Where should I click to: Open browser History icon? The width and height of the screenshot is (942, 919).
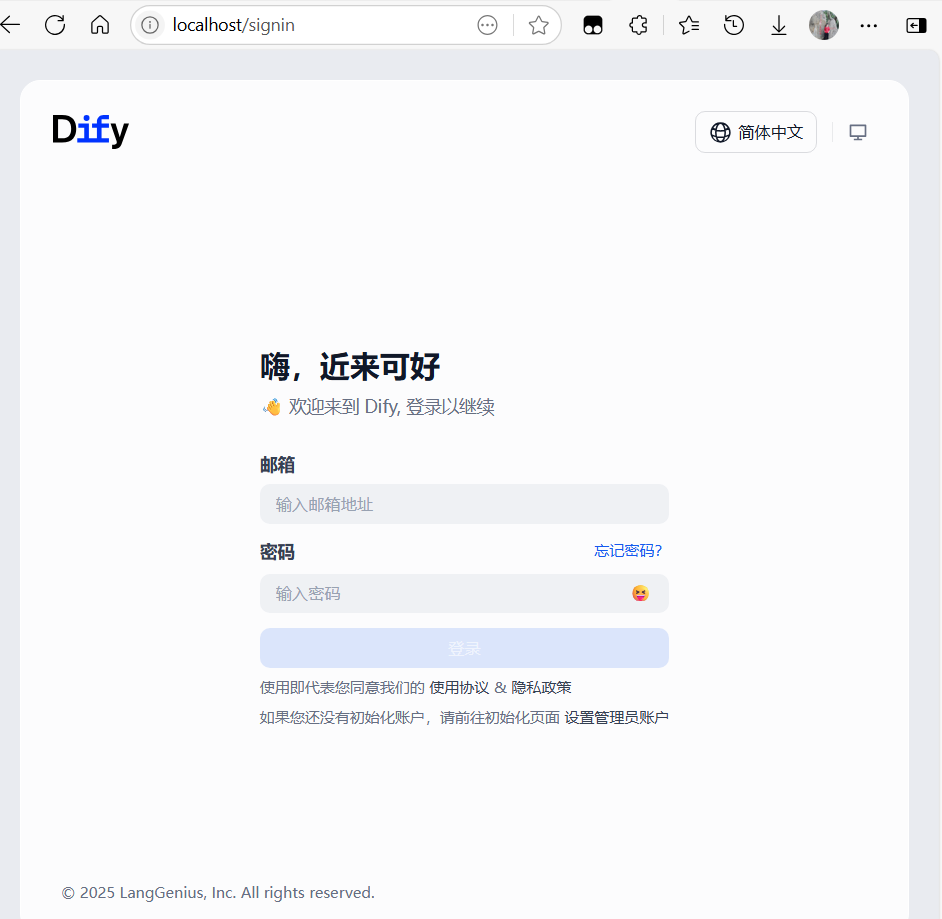[x=734, y=25]
